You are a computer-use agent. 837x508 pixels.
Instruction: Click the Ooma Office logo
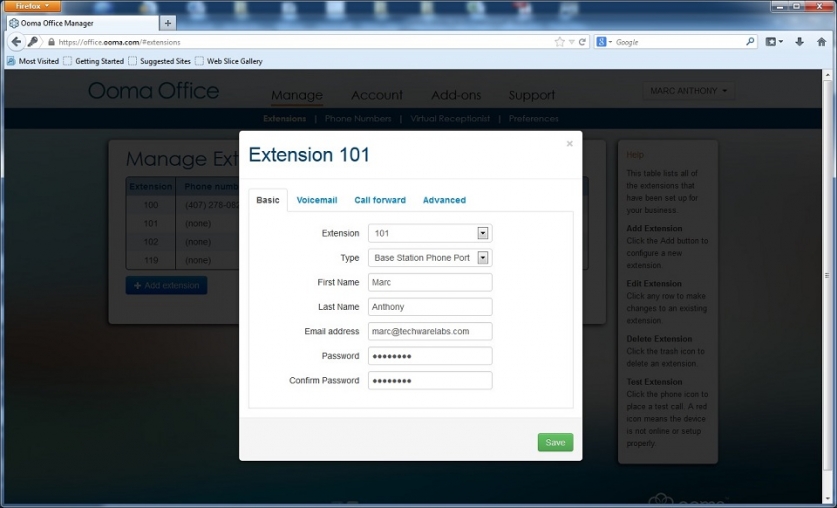(x=153, y=91)
